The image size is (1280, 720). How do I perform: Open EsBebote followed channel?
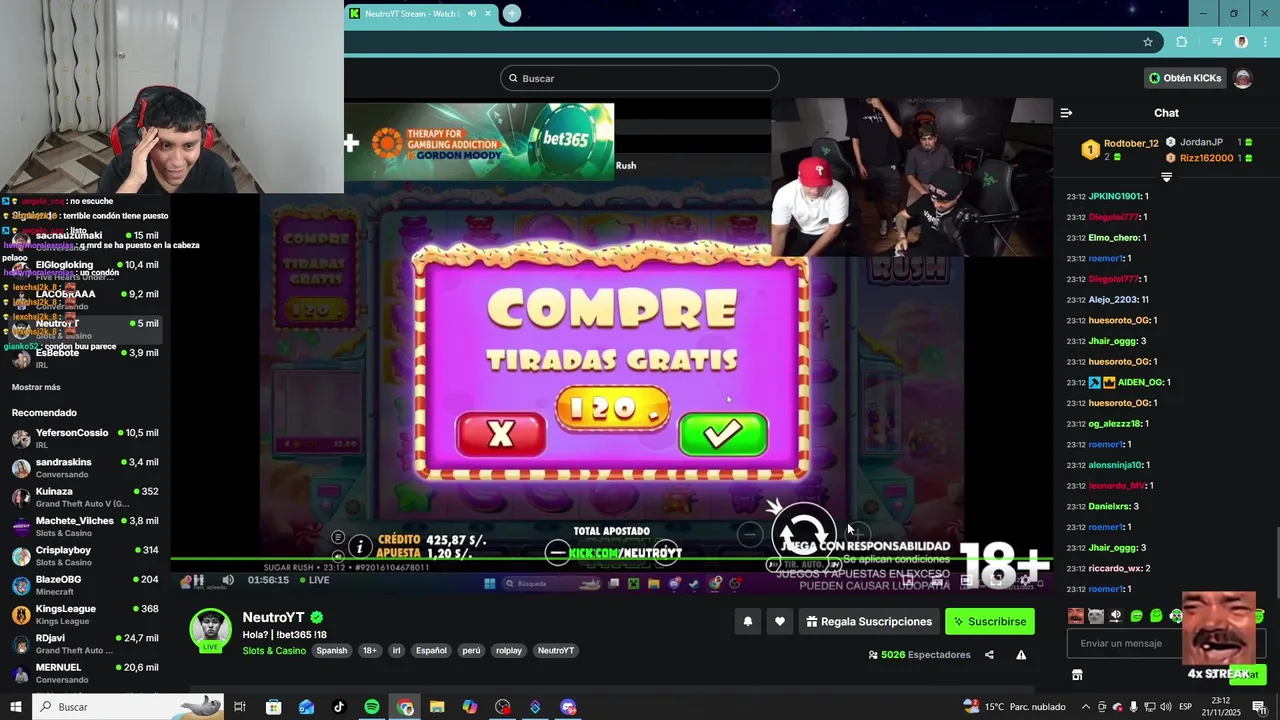(x=85, y=358)
